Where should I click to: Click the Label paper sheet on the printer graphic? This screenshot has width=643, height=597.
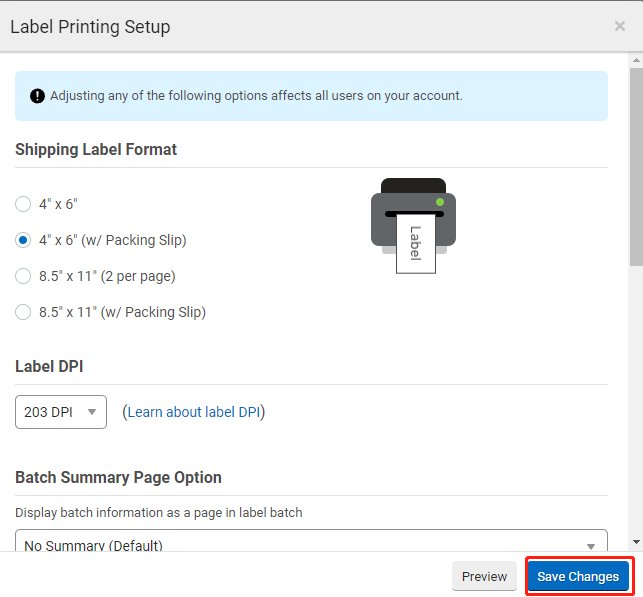pos(415,243)
